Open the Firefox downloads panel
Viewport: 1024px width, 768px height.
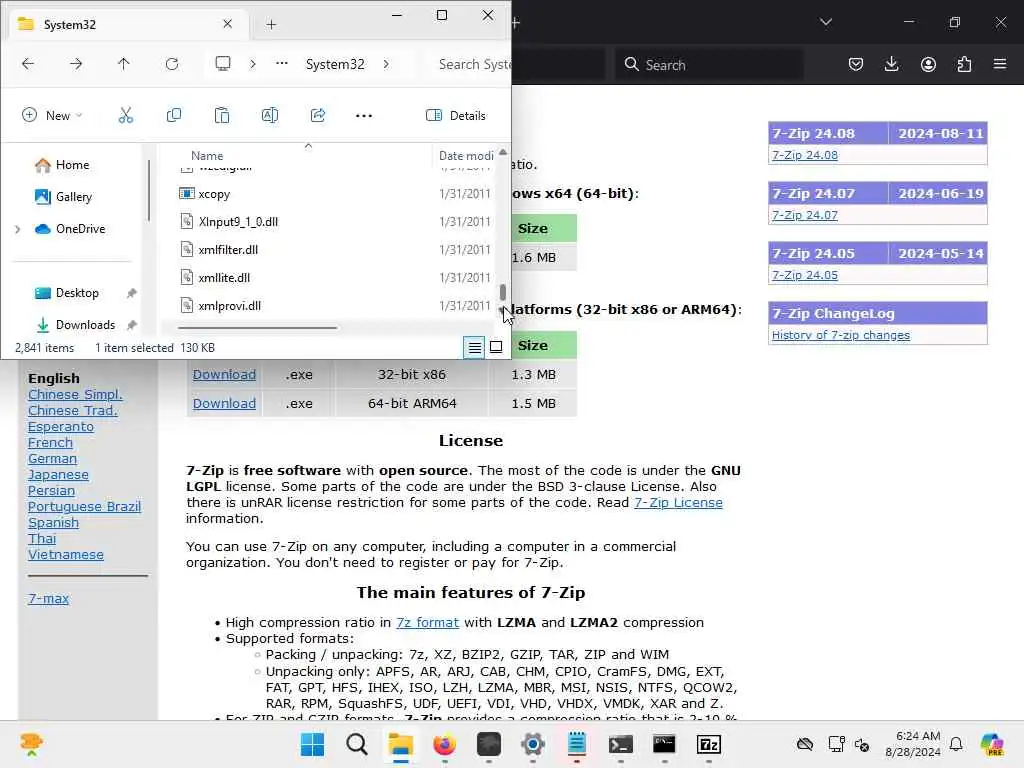point(891,64)
